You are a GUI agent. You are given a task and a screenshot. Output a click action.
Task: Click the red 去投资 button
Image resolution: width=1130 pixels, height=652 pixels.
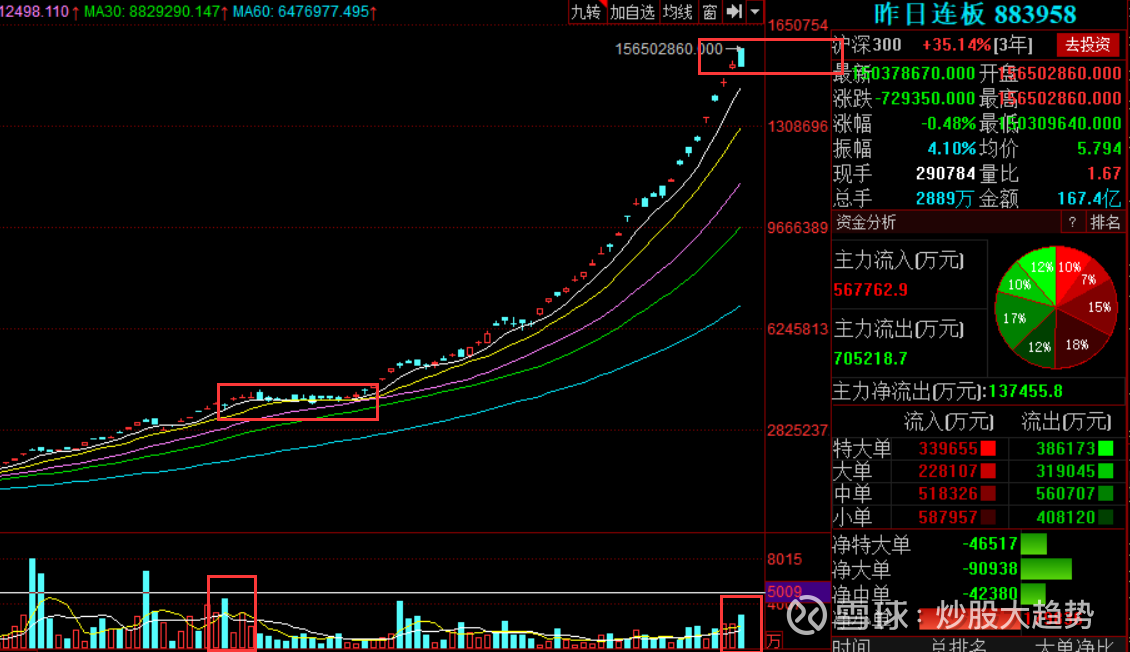(x=1088, y=45)
